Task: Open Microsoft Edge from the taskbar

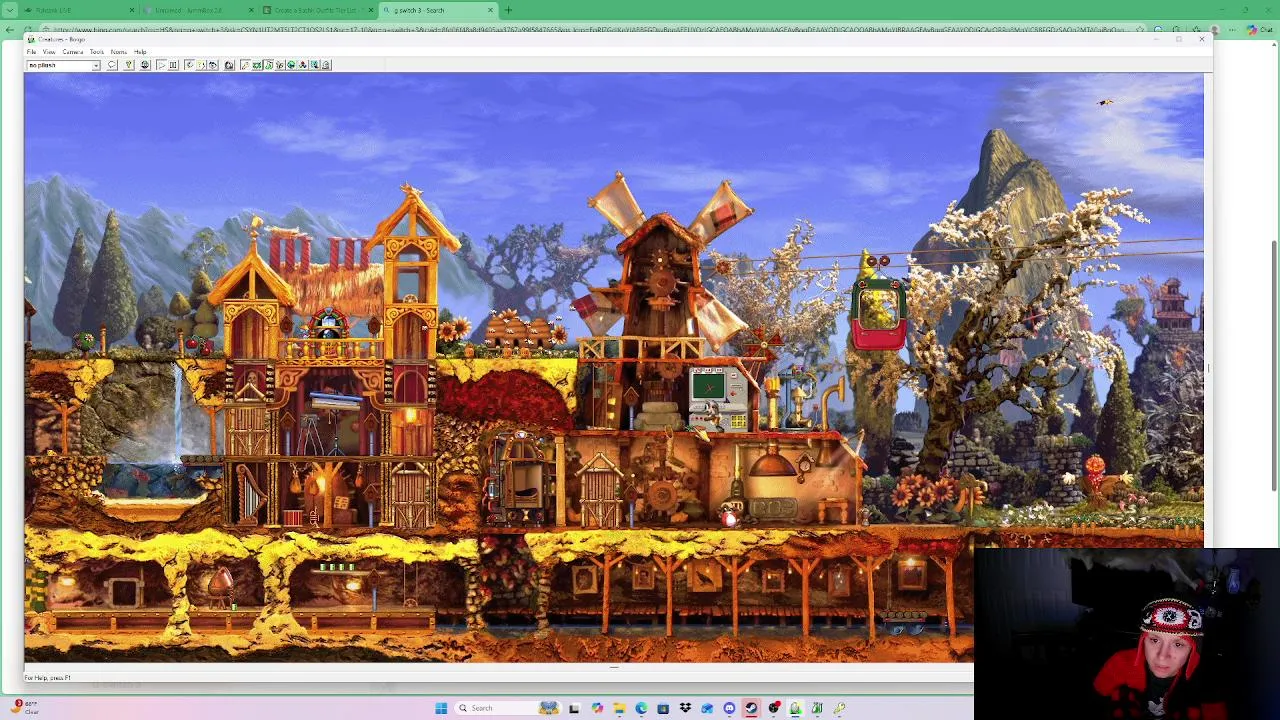Action: (x=641, y=708)
